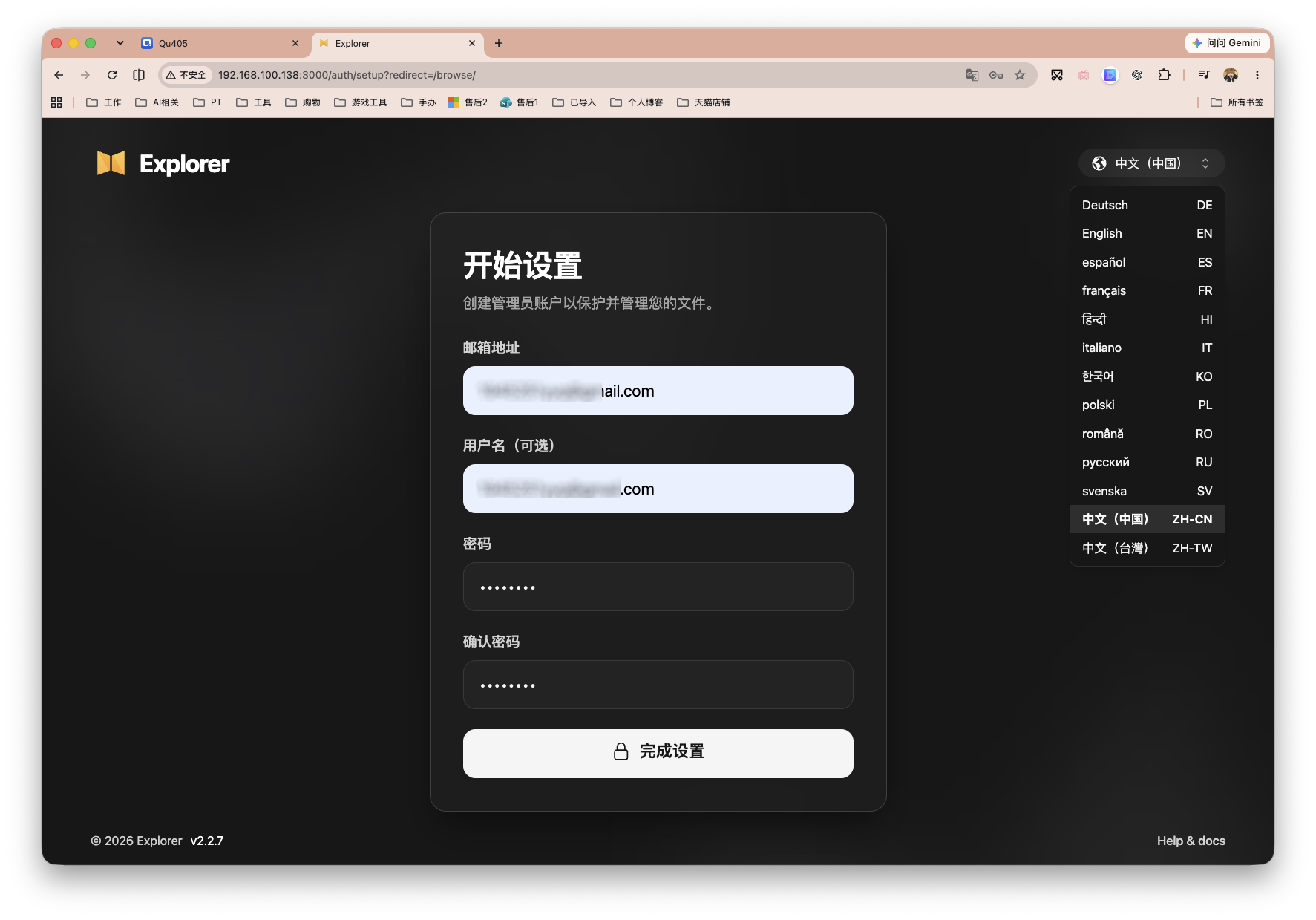Image resolution: width=1316 pixels, height=920 pixels.
Task: Reload the page with refresh icon
Action: [112, 75]
